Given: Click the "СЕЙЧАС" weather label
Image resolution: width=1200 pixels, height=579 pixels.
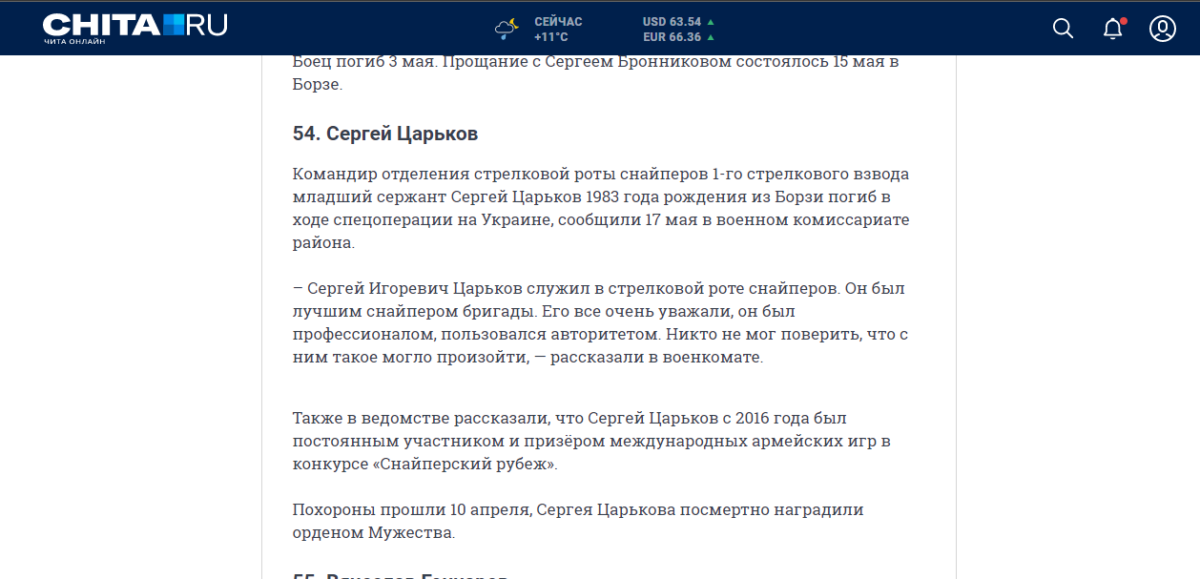Looking at the screenshot, I should (x=558, y=21).
